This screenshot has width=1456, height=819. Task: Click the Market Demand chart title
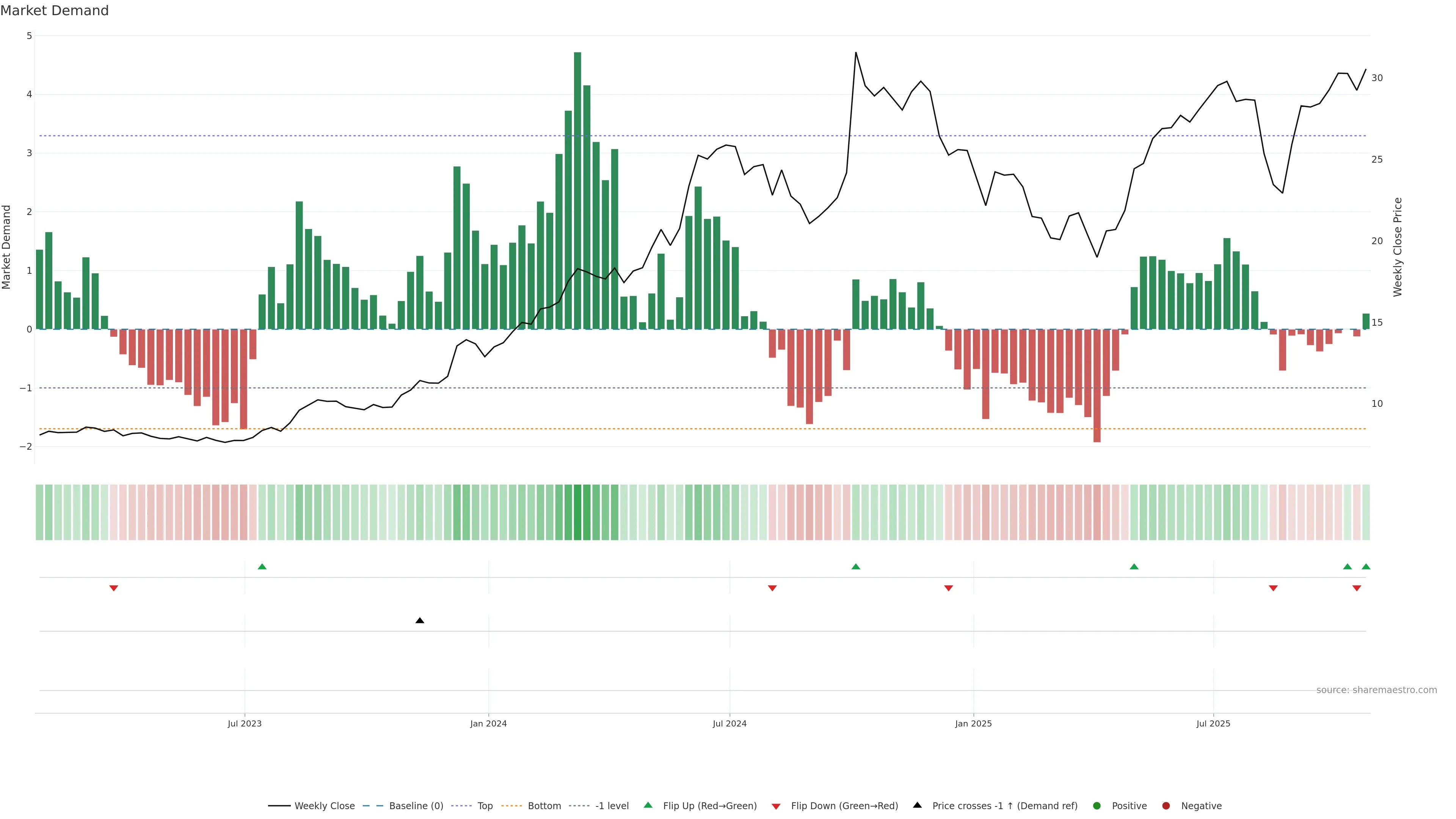click(x=54, y=11)
